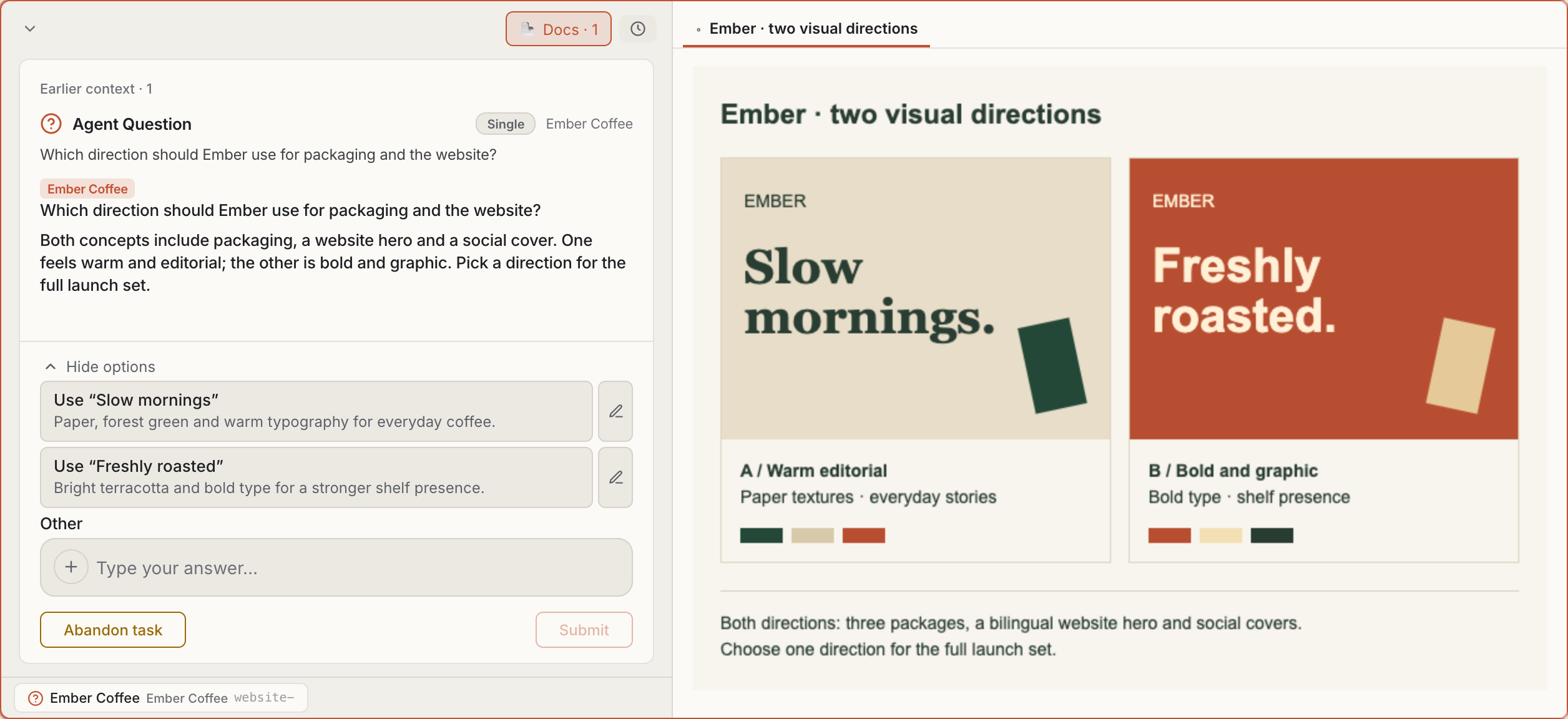
Task: Pick dark green swatch under Bold and graphic
Action: pos(1272,535)
